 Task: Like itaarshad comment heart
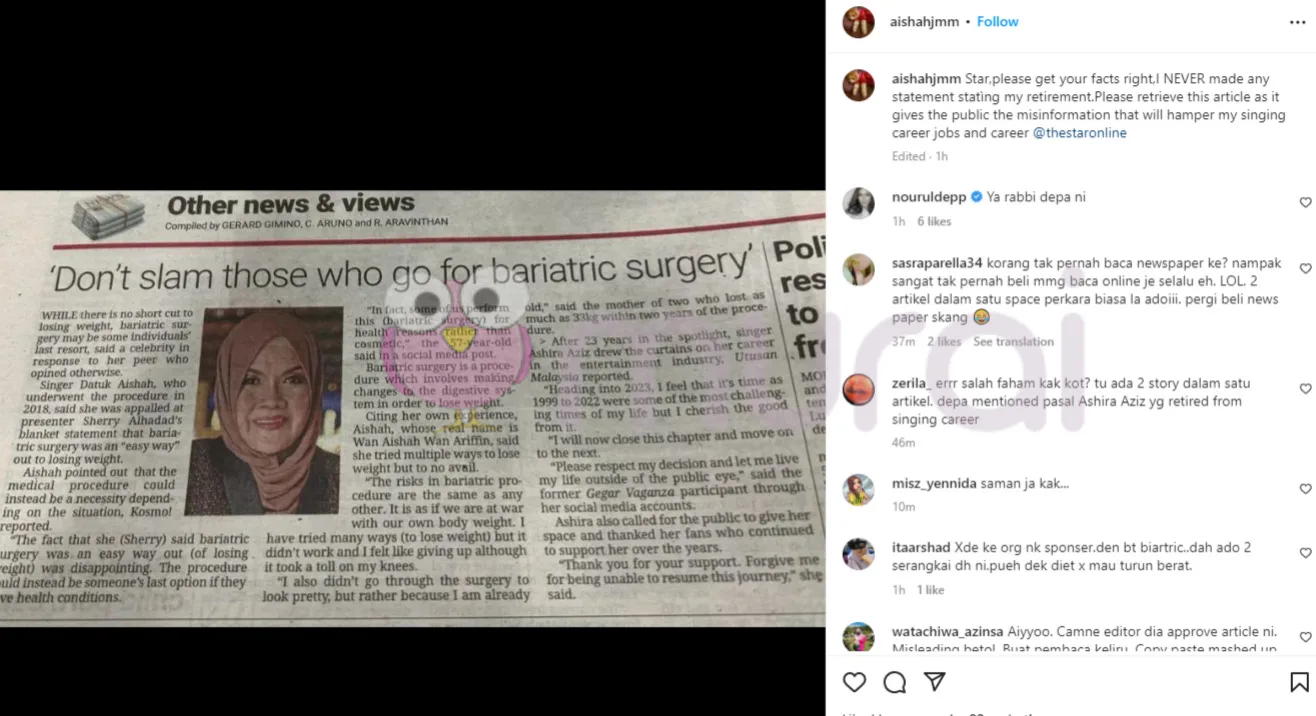click(x=1305, y=552)
